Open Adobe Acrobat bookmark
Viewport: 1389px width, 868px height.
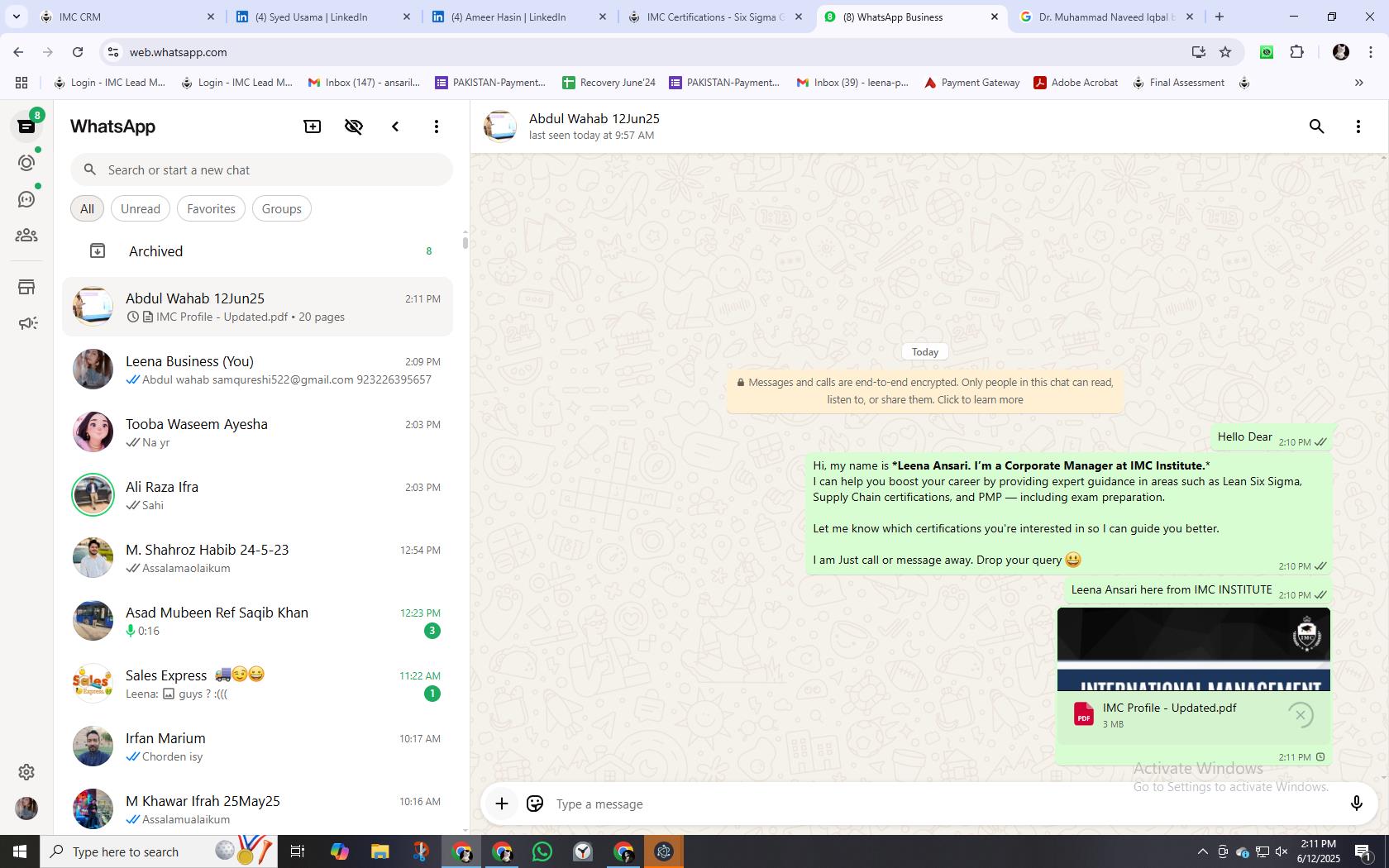(x=1076, y=83)
